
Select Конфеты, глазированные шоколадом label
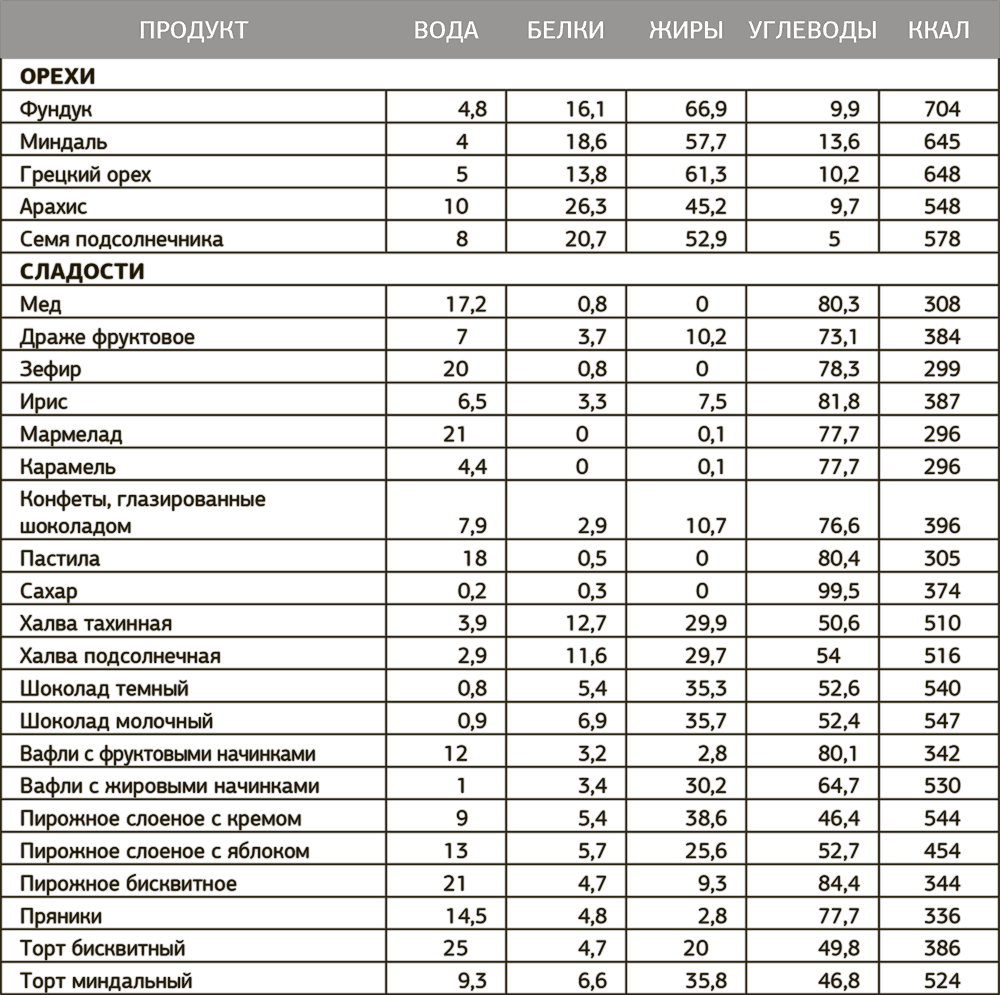tap(142, 512)
